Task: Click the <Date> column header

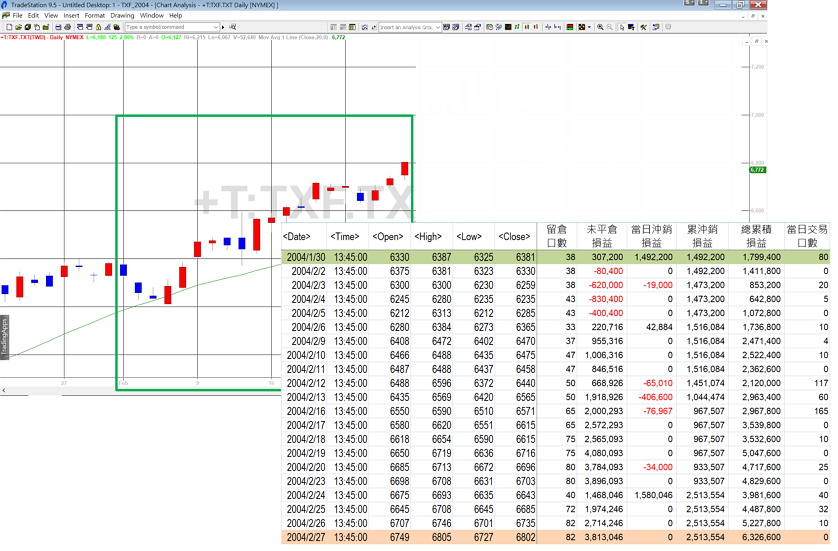Action: 297,237
